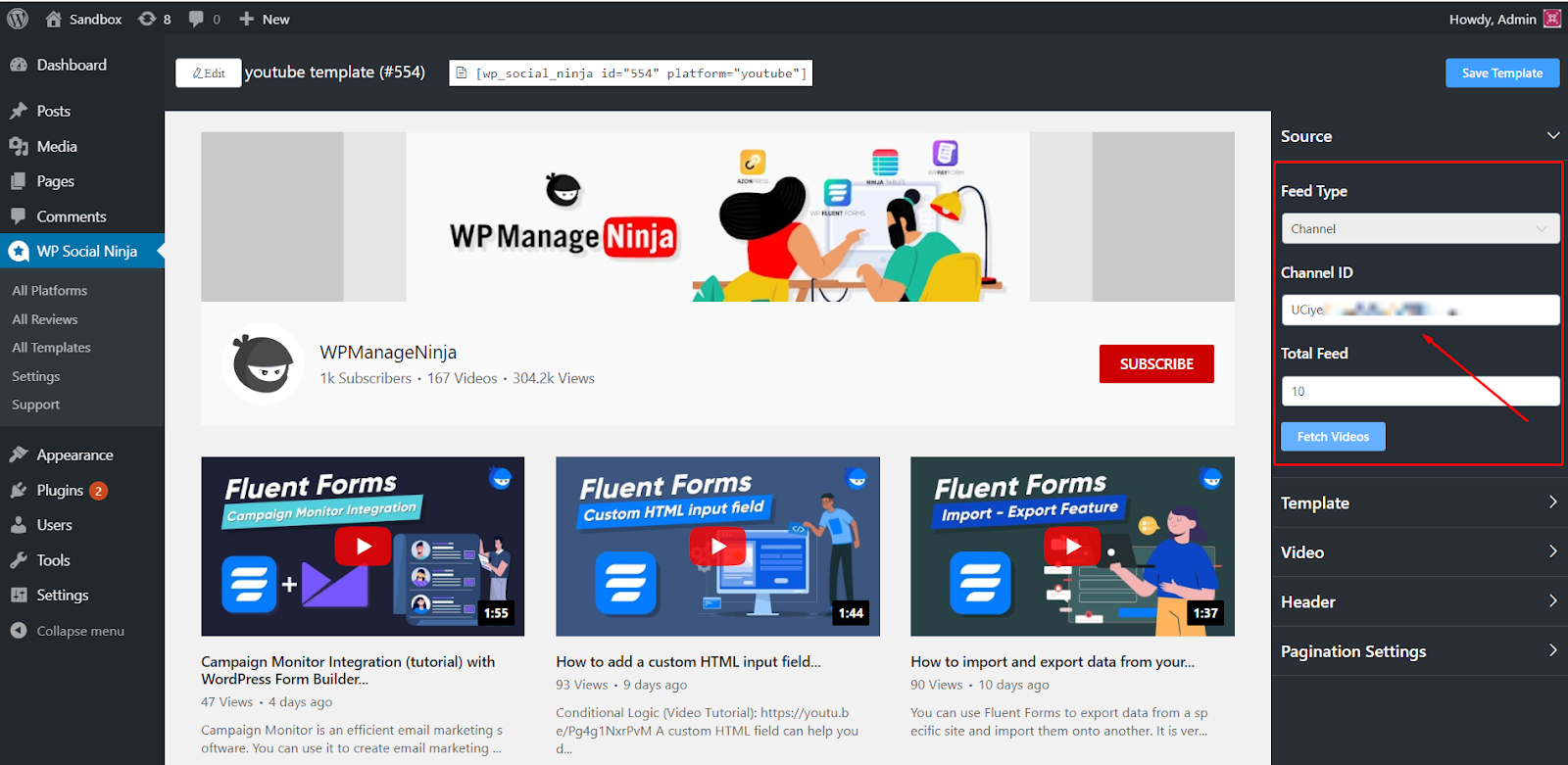Viewport: 1568px width, 765px height.
Task: Click the WP Social Ninja star icon
Action: coord(19,251)
